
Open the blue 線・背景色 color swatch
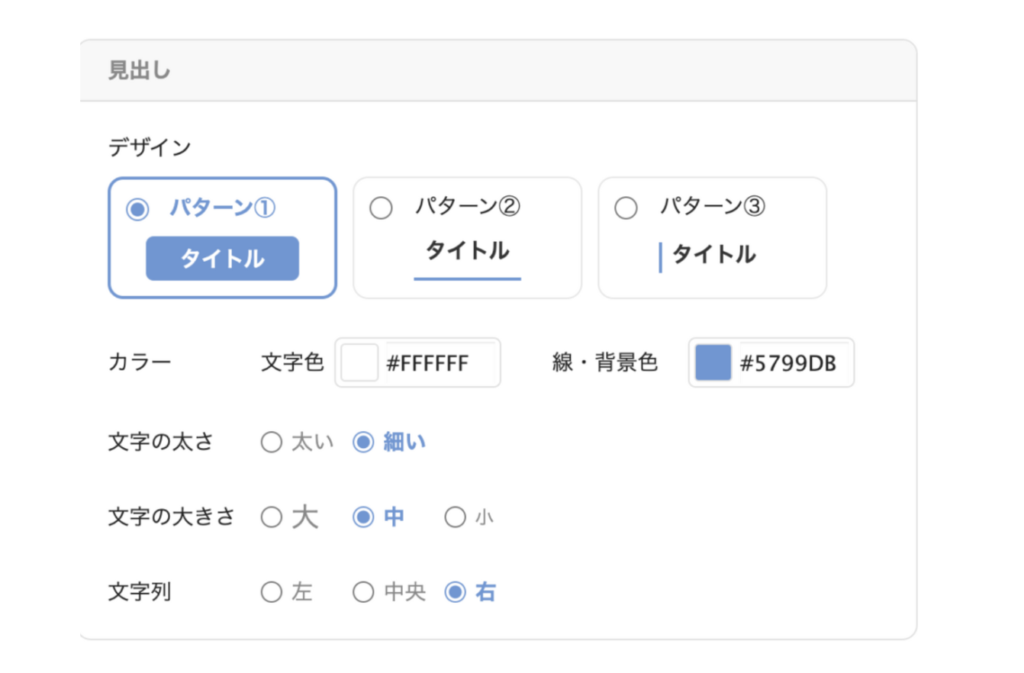tap(713, 362)
